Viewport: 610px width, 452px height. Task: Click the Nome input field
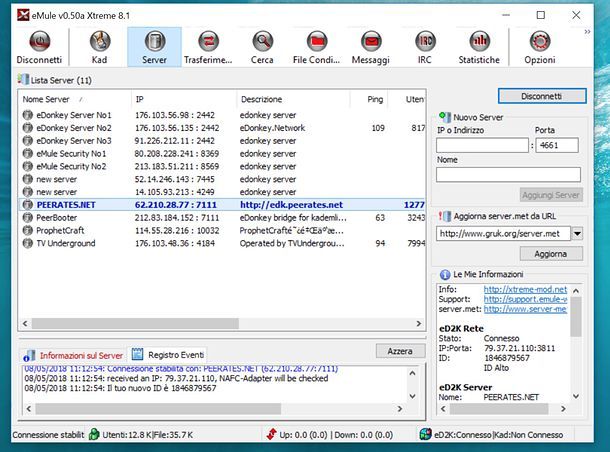click(x=508, y=175)
